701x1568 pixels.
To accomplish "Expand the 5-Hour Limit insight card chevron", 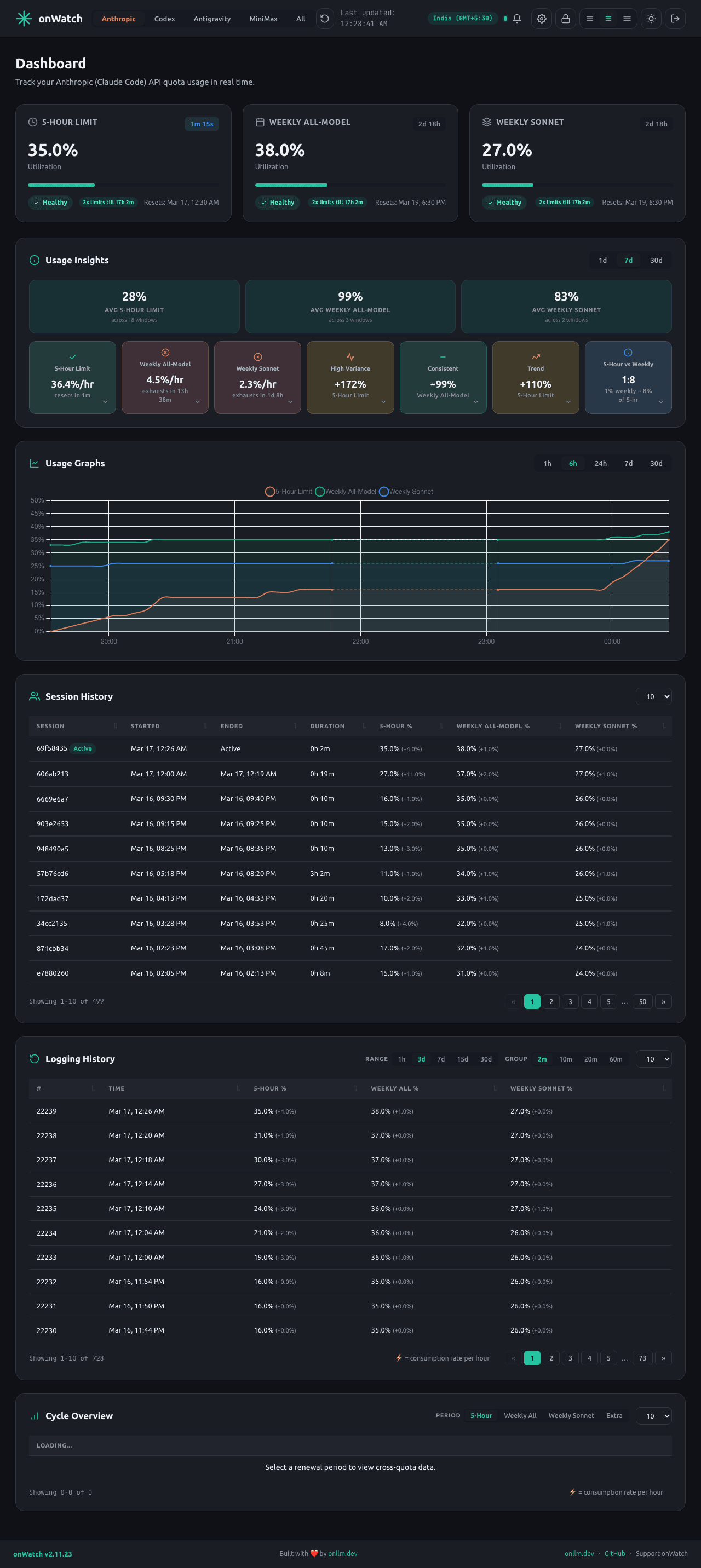I will pos(105,402).
